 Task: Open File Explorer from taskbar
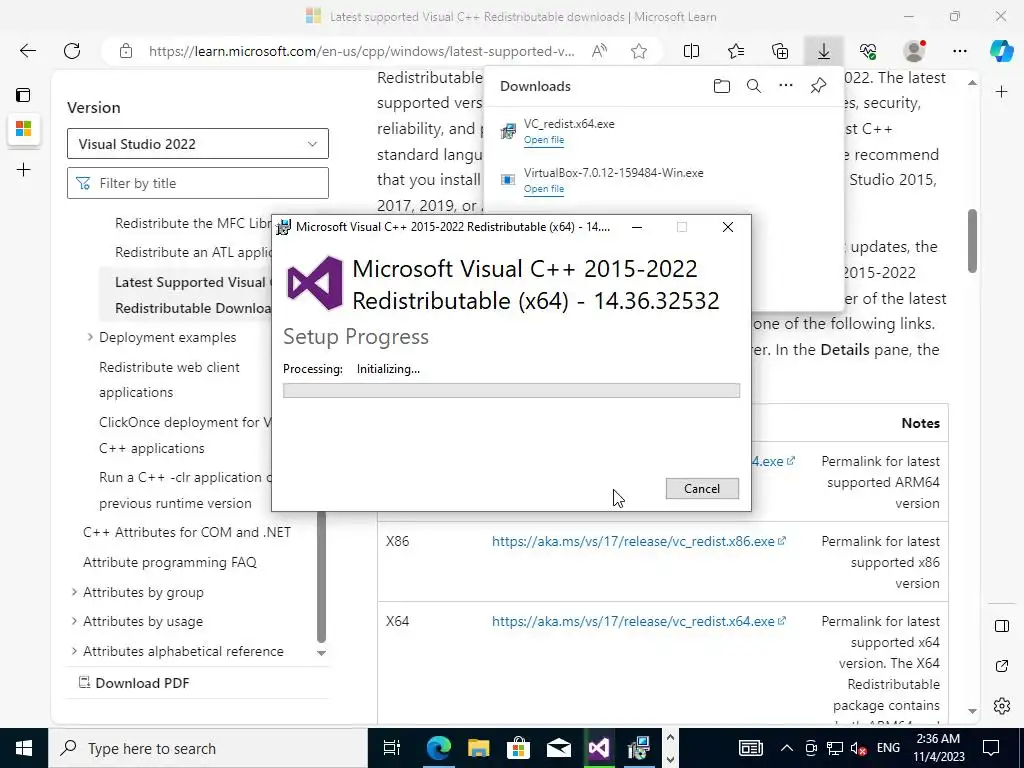click(x=478, y=748)
